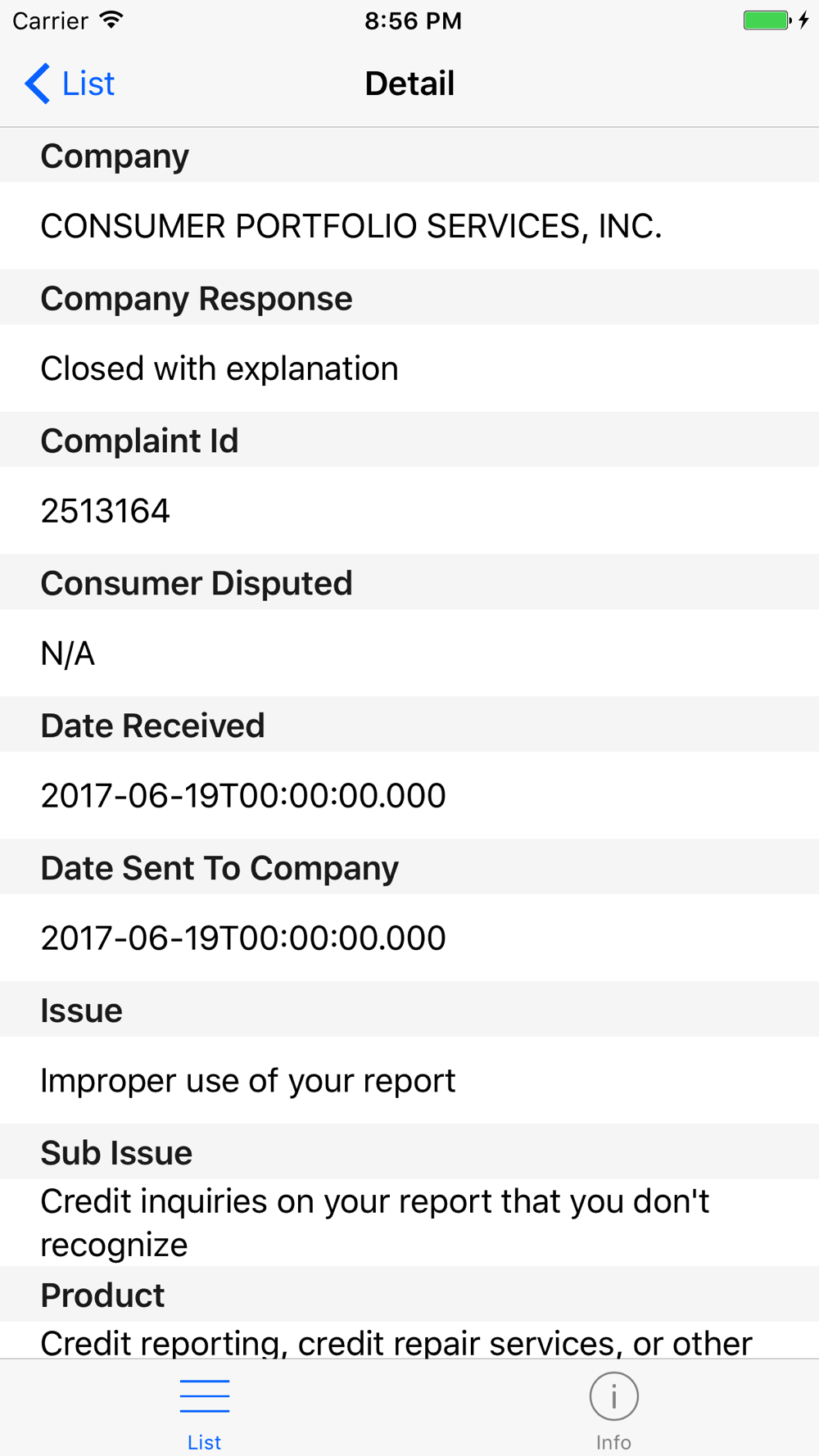Open the Info tab icon
The height and width of the screenshot is (1456, 819).
(x=613, y=1397)
